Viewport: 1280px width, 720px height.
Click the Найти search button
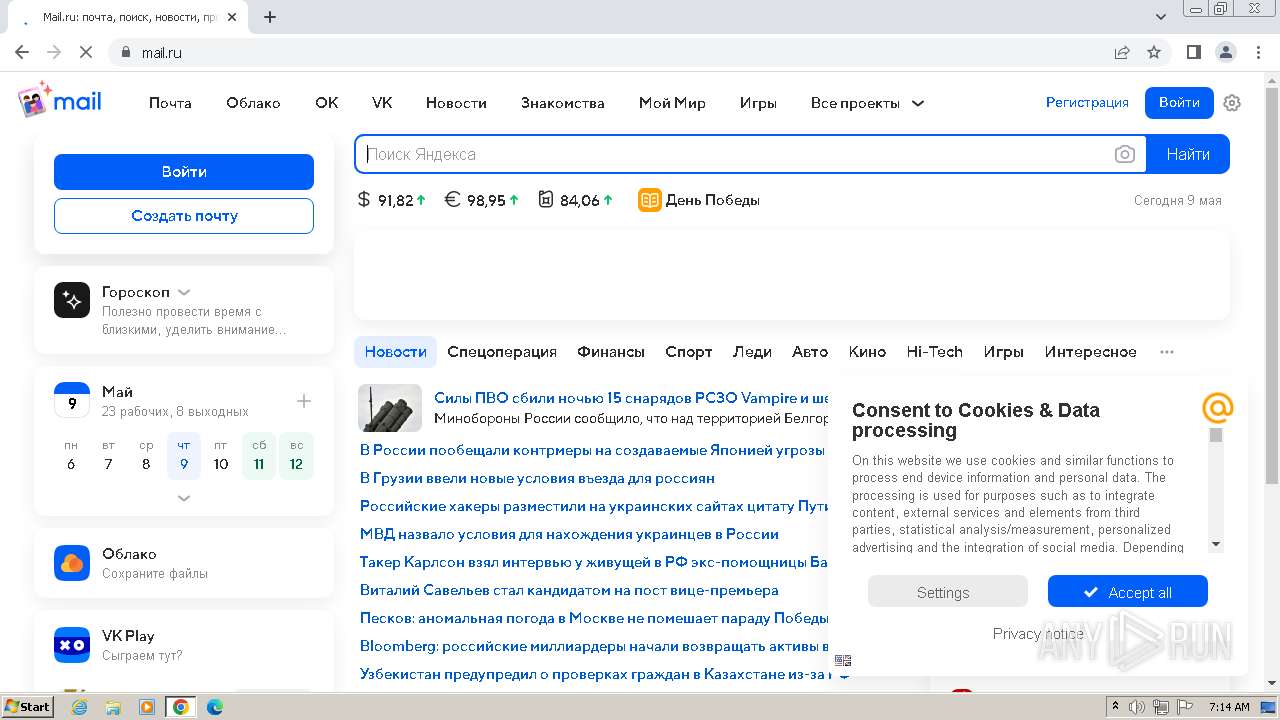[1188, 154]
